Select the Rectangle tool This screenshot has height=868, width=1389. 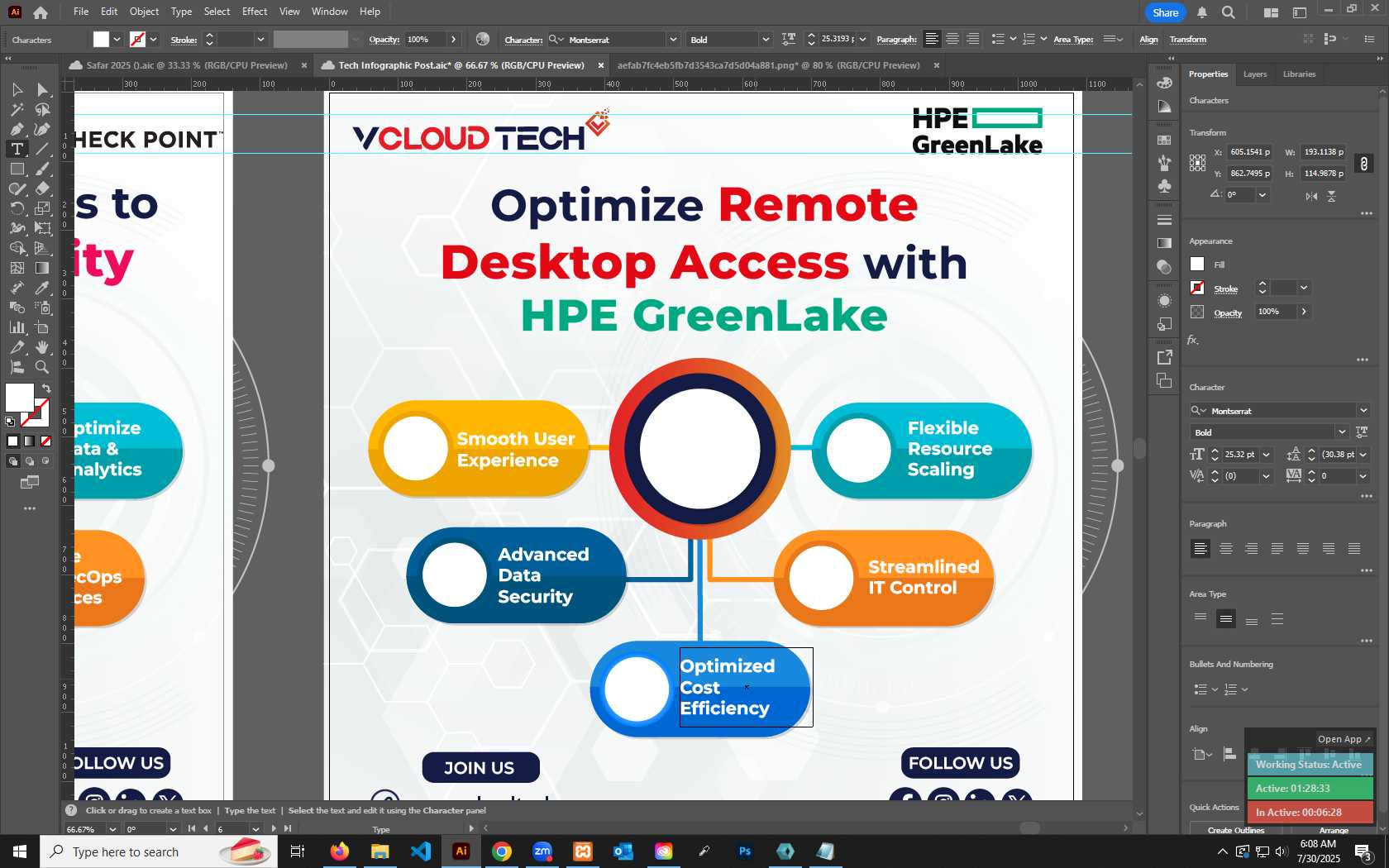[x=17, y=169]
